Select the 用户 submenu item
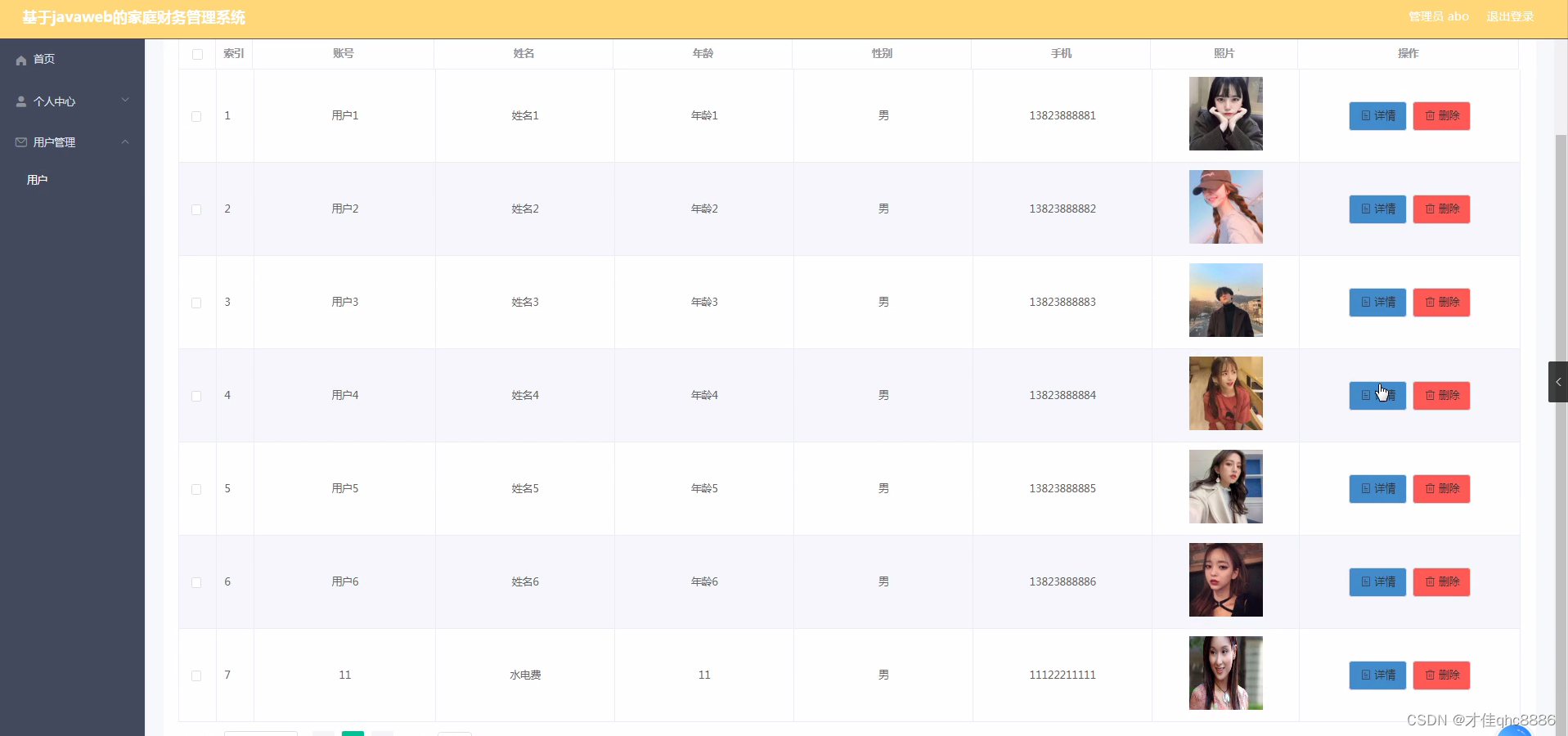 click(38, 180)
